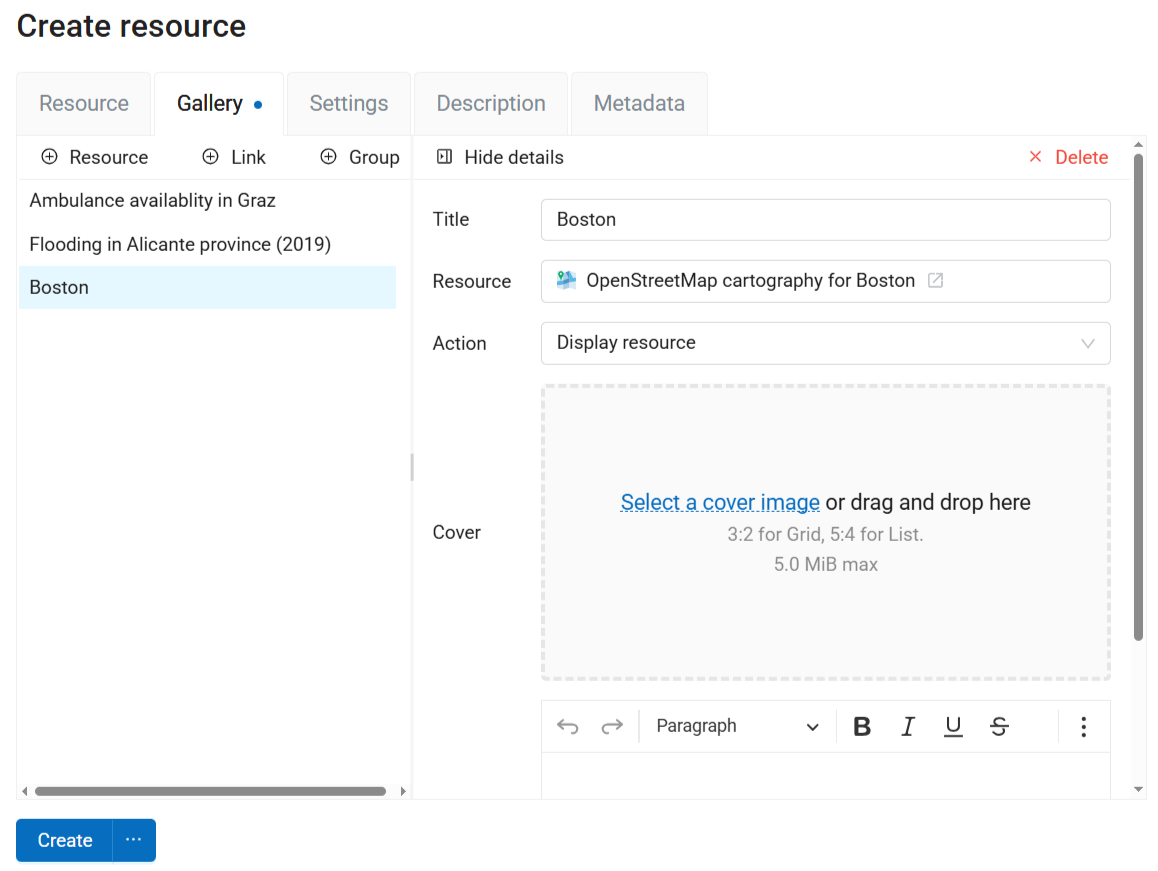Screen dimensions: 1158x871
Task: Click Select a cover image link
Action: pos(720,502)
